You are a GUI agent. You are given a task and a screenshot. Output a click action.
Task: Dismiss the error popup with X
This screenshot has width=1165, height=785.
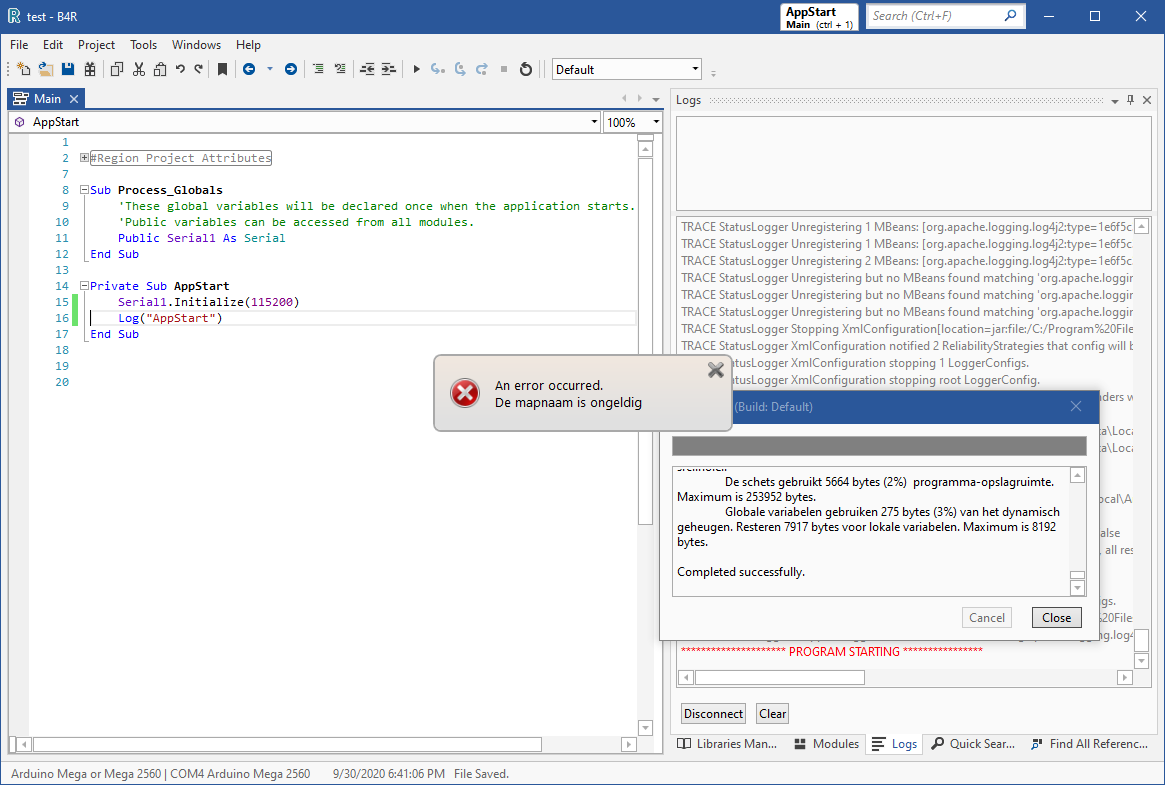point(715,370)
